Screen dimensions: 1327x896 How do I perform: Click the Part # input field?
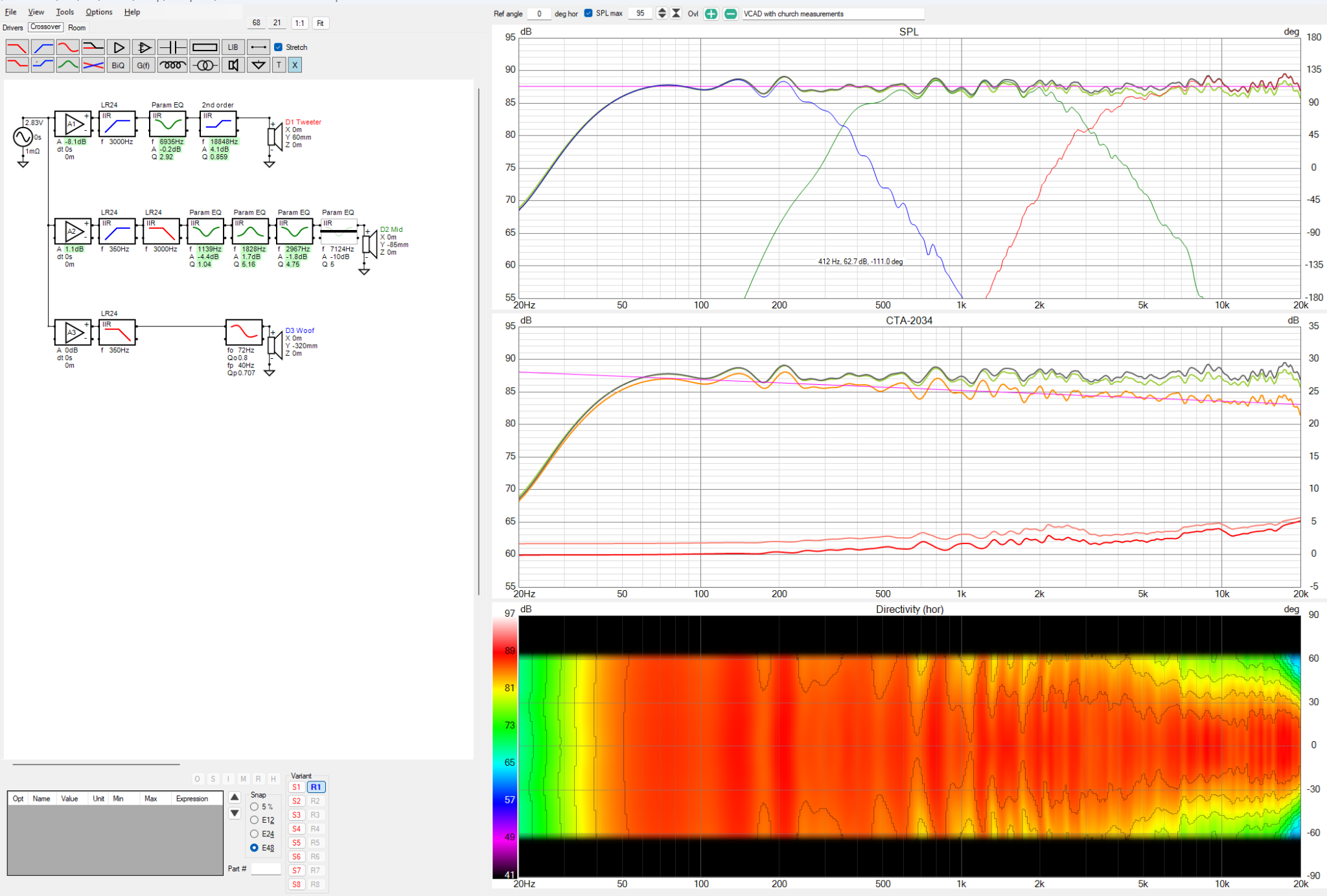(266, 869)
